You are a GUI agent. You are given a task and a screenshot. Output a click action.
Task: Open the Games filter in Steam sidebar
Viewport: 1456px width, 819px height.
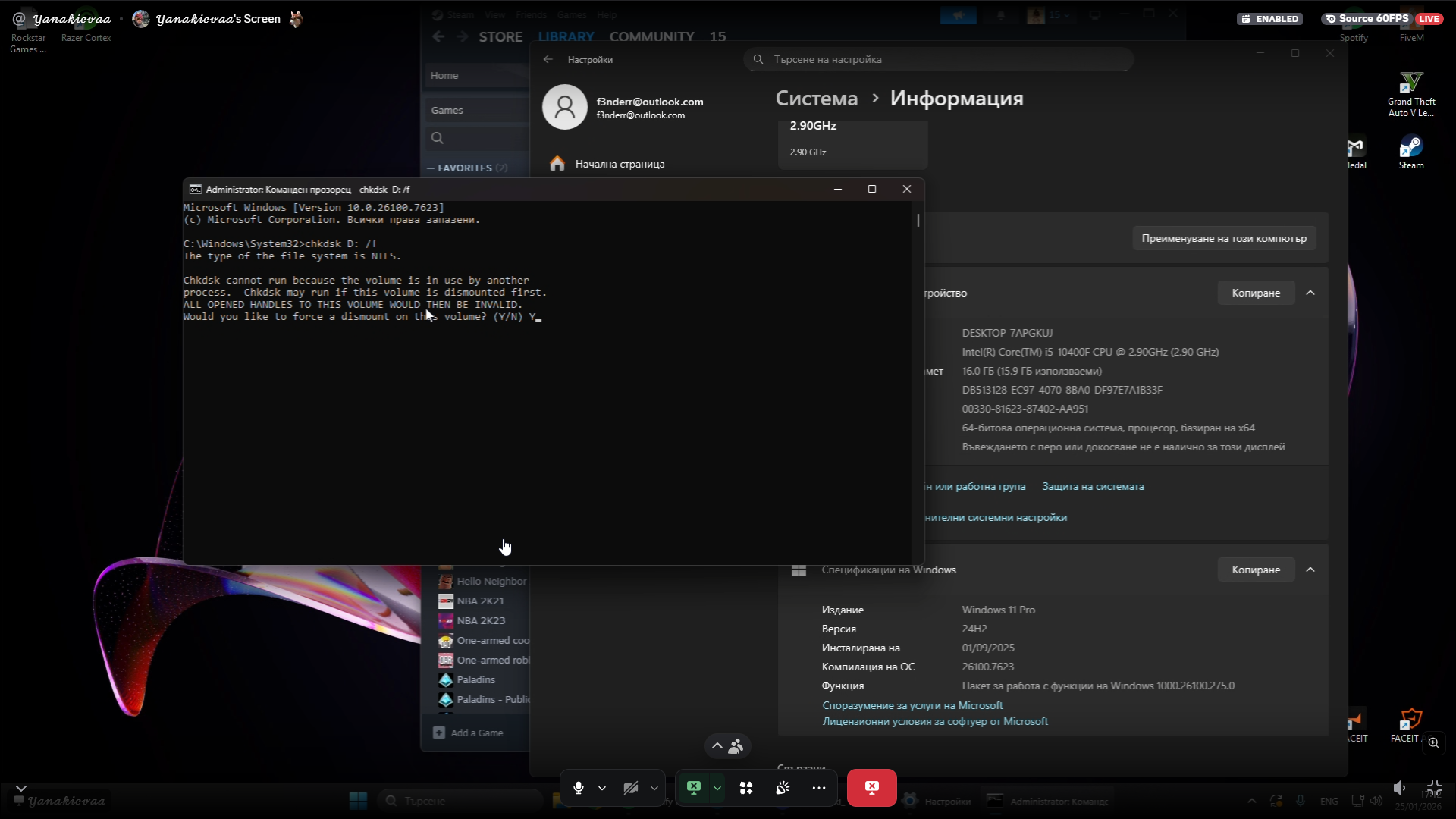[477, 110]
